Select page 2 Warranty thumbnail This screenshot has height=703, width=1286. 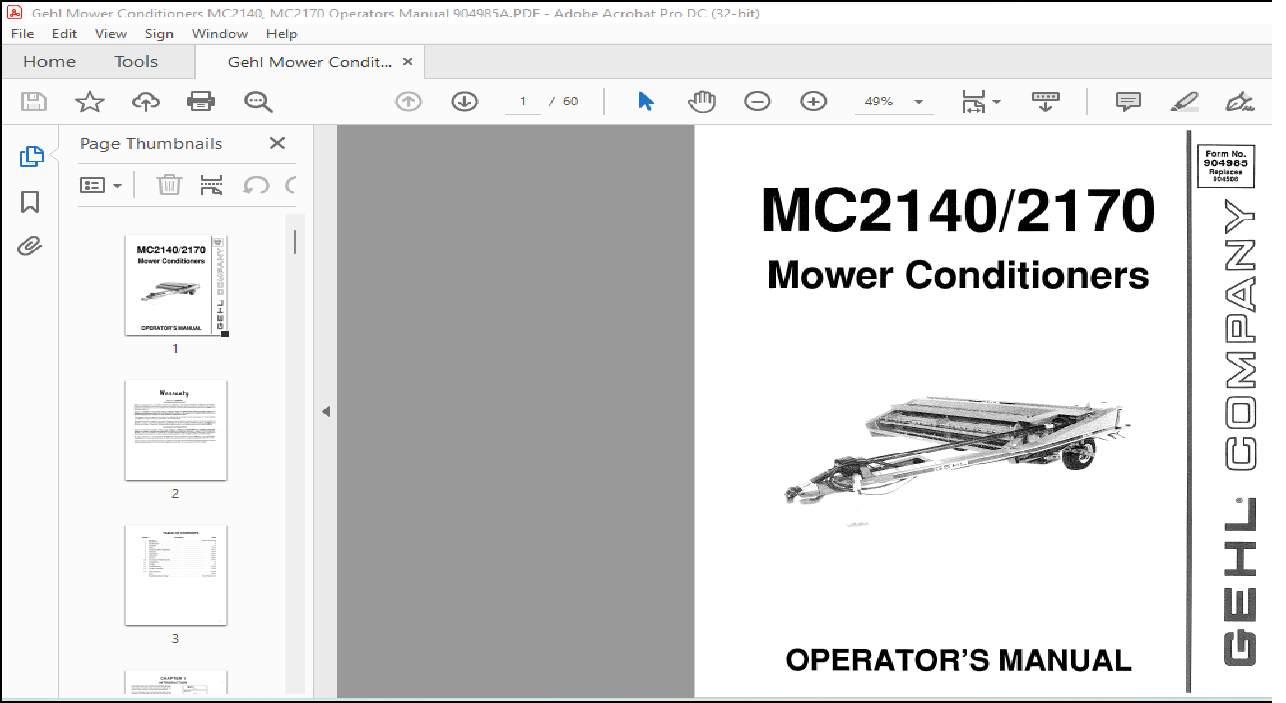pyautogui.click(x=176, y=430)
